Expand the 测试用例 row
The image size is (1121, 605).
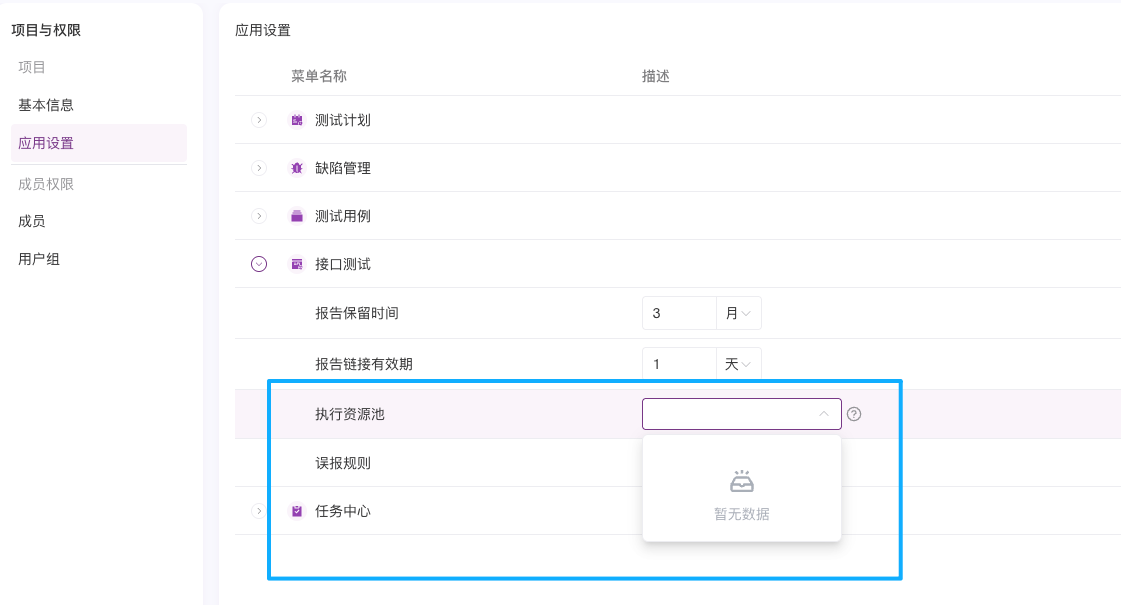pyautogui.click(x=259, y=216)
